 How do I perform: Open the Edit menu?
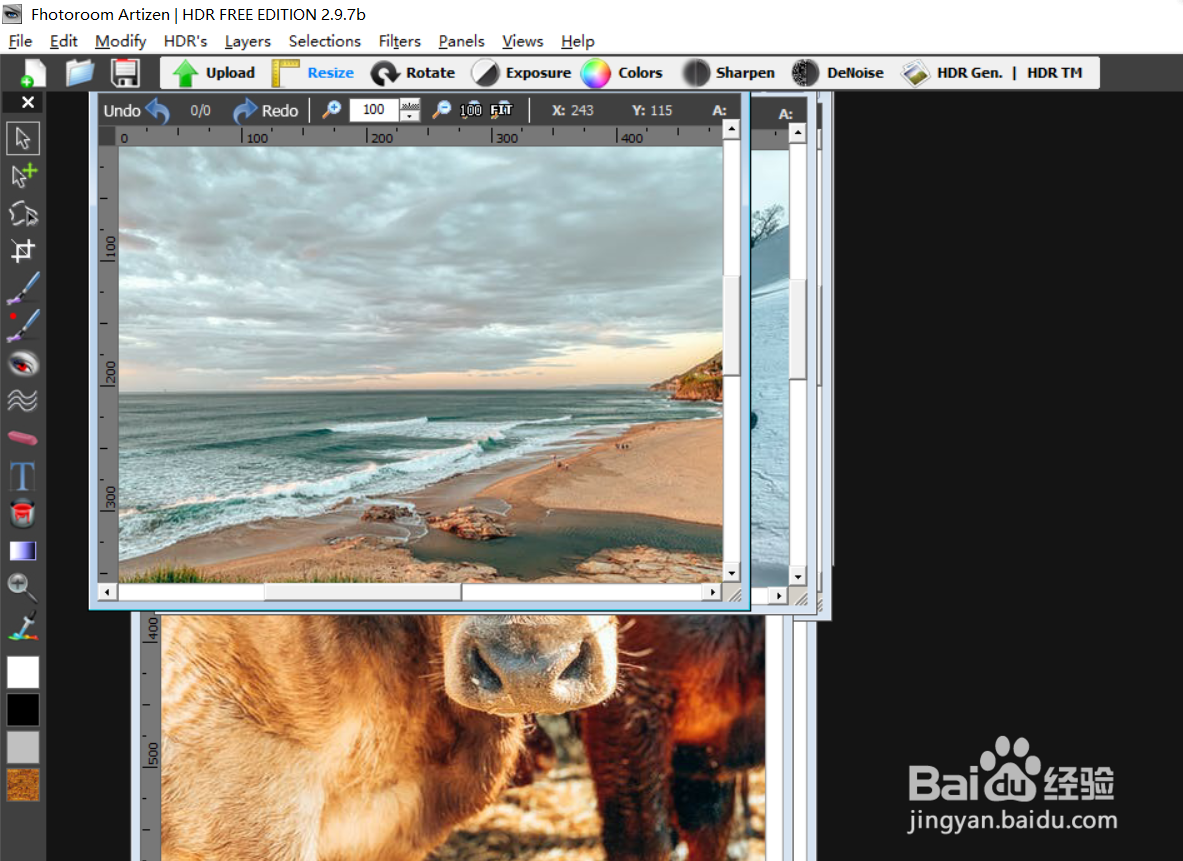(63, 42)
